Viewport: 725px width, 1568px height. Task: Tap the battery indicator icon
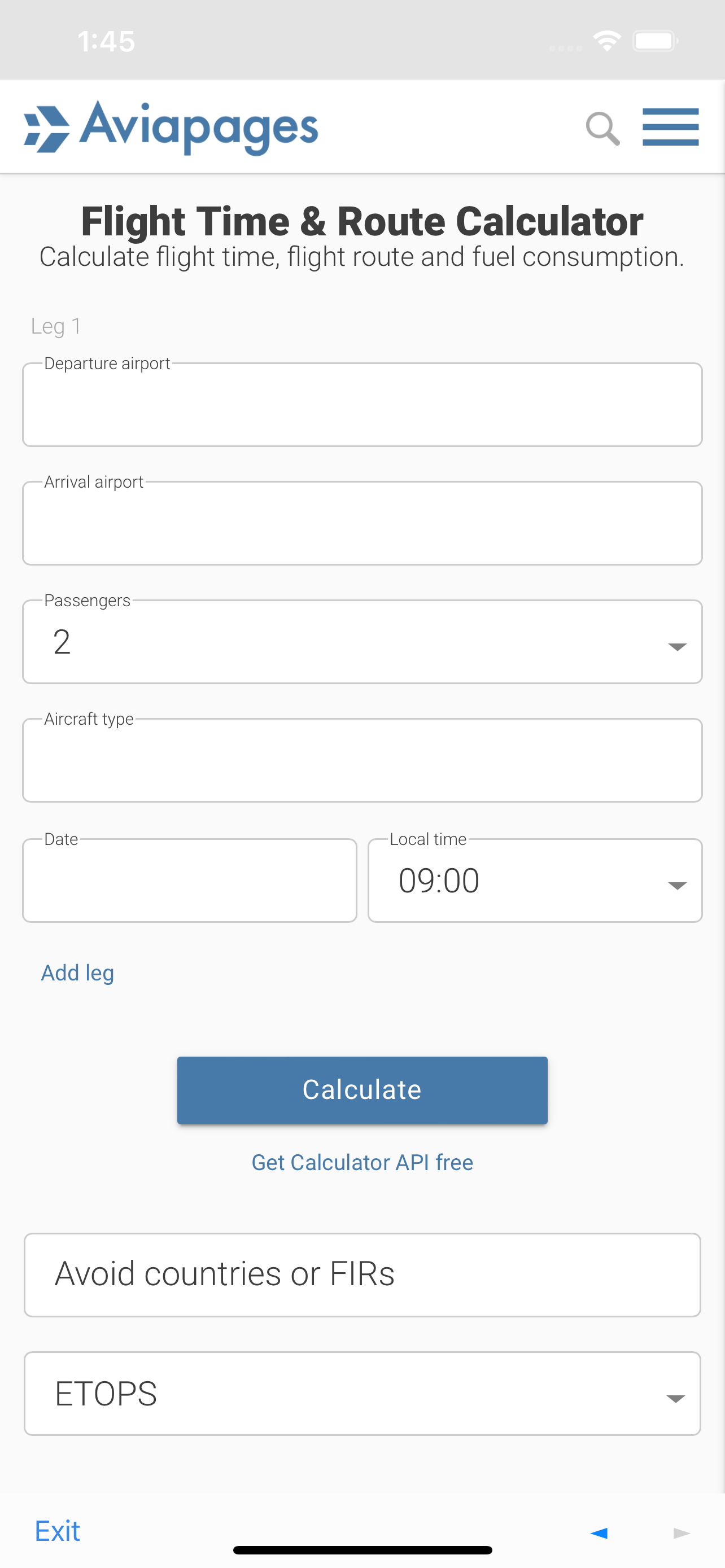(x=655, y=41)
